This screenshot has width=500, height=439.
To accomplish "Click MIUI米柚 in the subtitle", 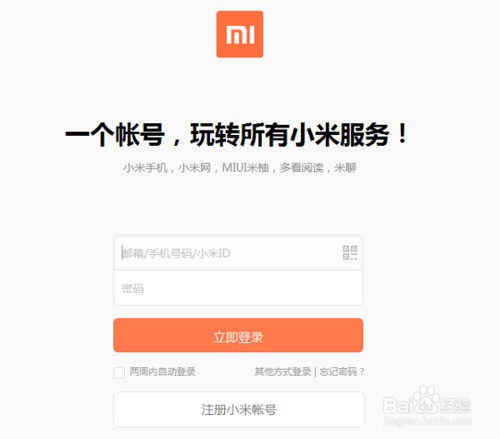I will [245, 168].
